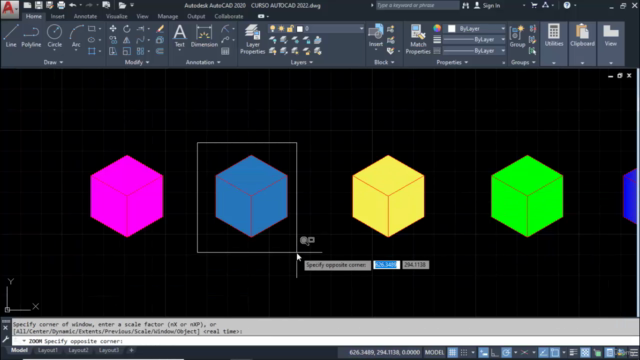The height and width of the screenshot is (360, 640).
Task: Expand the Groups panel dropdown
Action: click(x=523, y=62)
